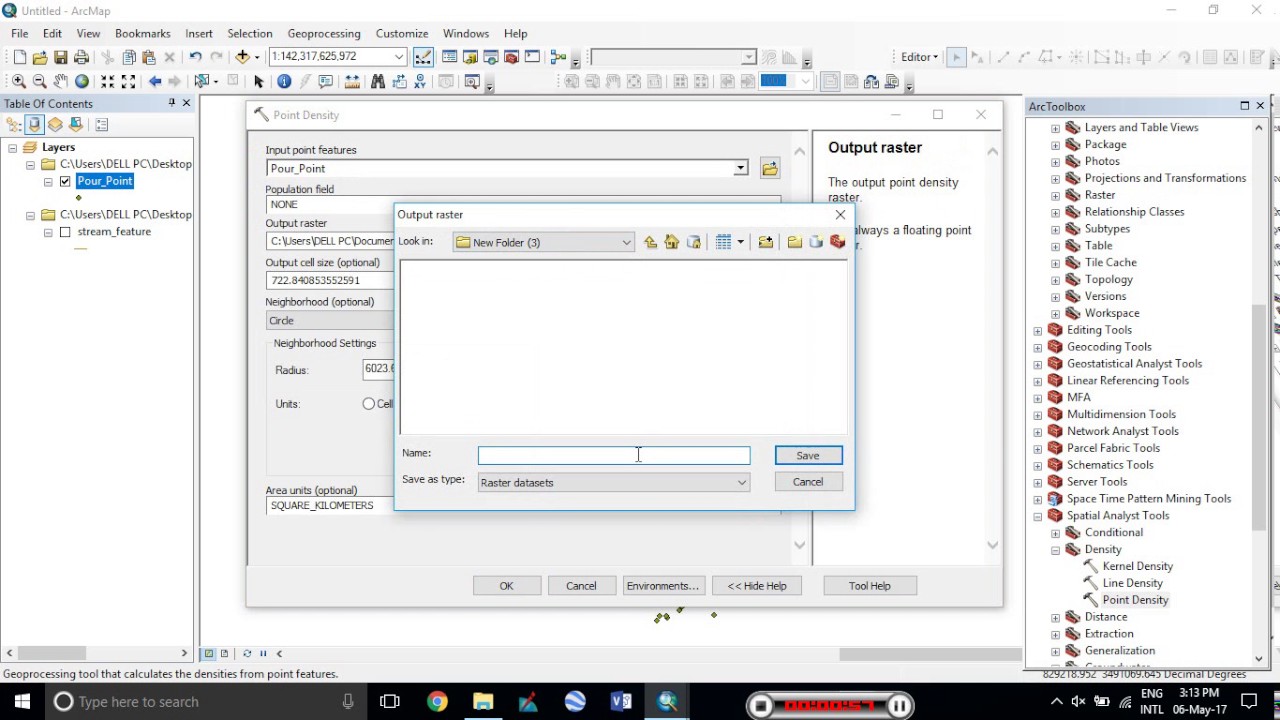Screen dimensions: 1280x720
Task: Open the Bookmarks menu
Action: tap(142, 33)
